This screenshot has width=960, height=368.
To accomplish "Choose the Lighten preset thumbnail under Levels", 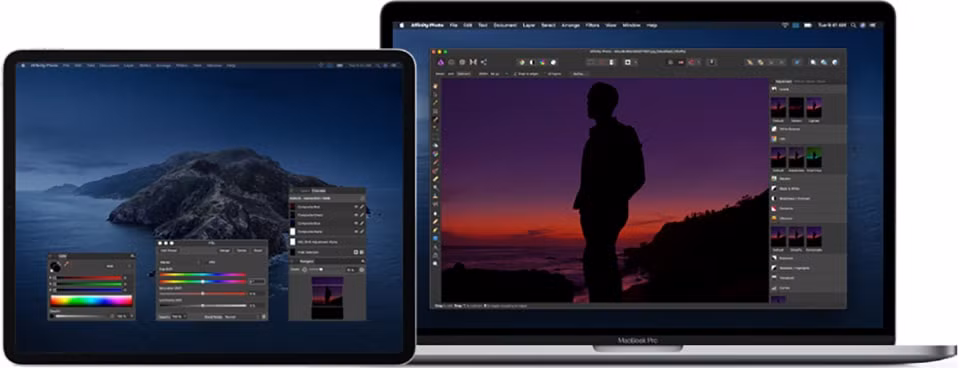I will click(x=814, y=108).
